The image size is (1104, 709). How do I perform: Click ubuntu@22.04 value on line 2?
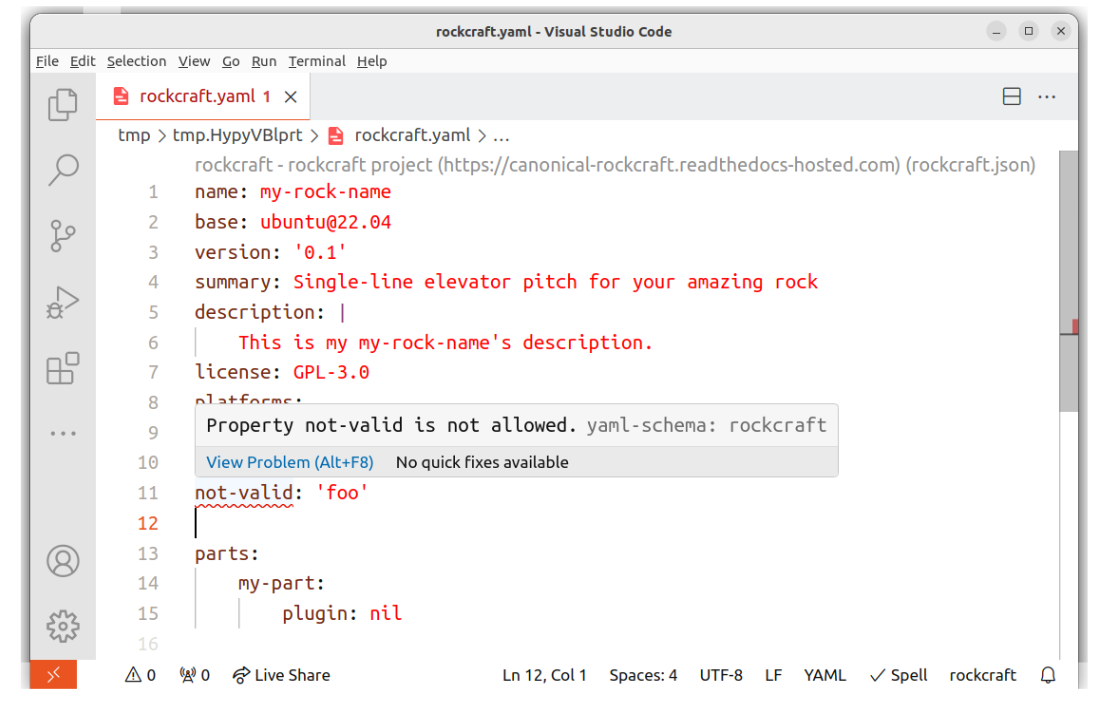pyautogui.click(x=325, y=222)
